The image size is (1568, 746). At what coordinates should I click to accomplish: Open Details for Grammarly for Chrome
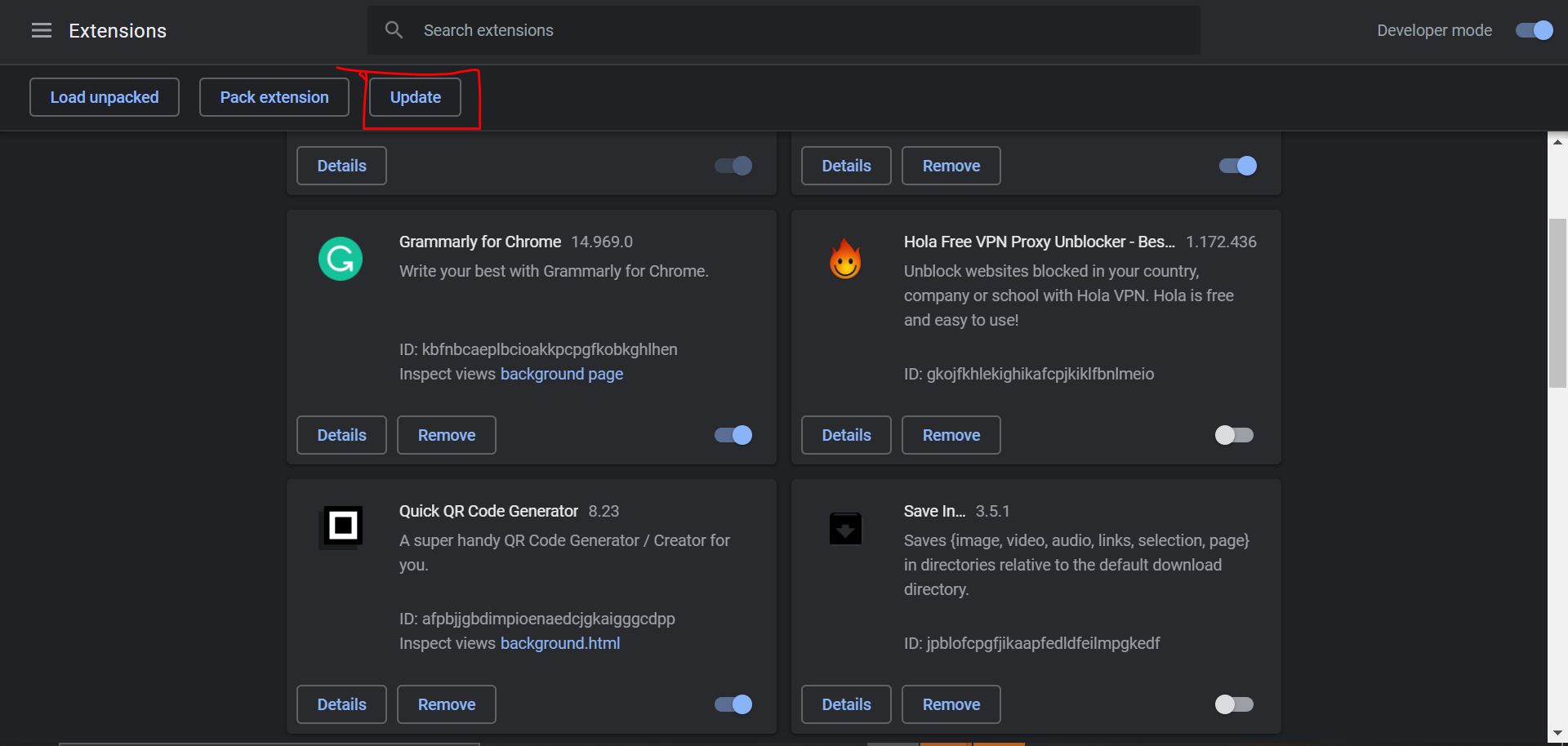pyautogui.click(x=341, y=435)
